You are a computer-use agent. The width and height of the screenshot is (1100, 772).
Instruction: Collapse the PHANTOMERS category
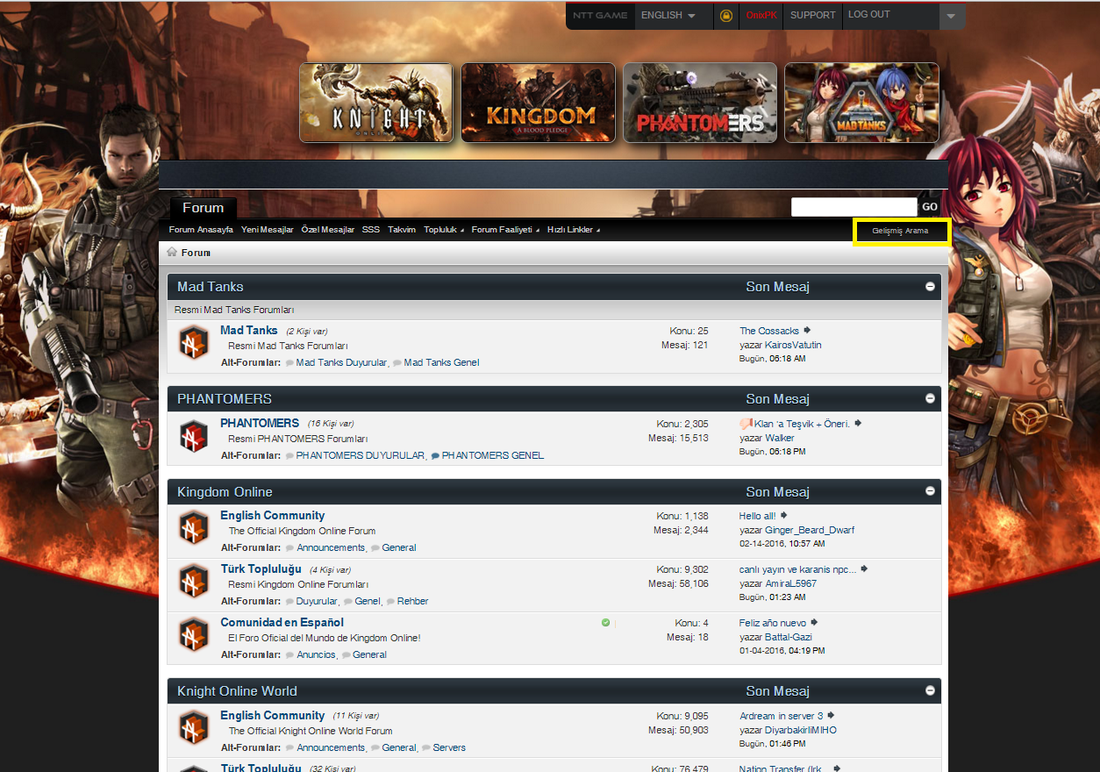[x=930, y=399]
